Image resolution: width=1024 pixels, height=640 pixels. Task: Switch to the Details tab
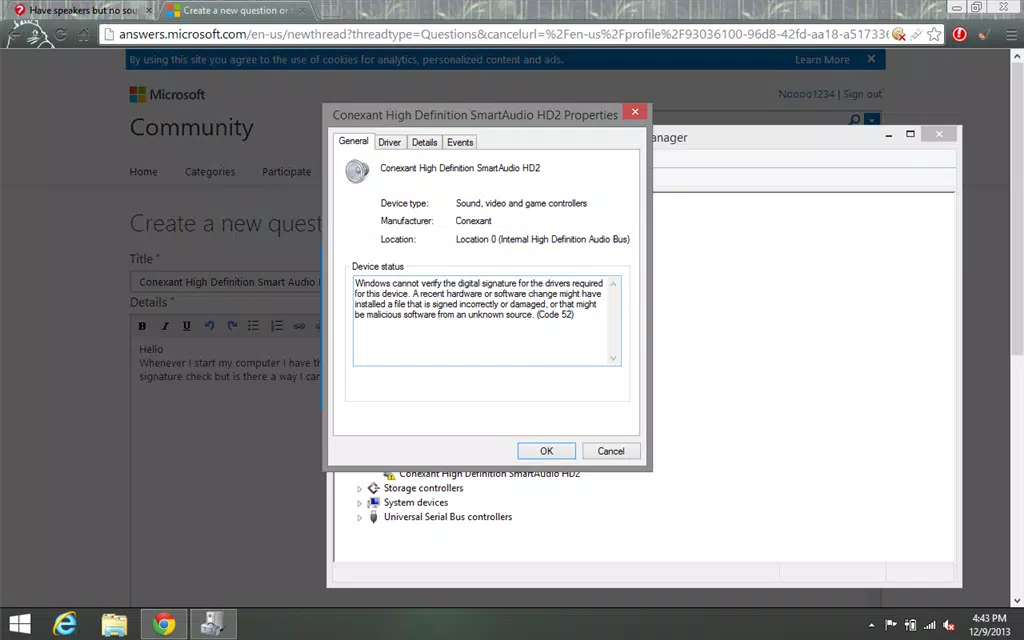[424, 142]
